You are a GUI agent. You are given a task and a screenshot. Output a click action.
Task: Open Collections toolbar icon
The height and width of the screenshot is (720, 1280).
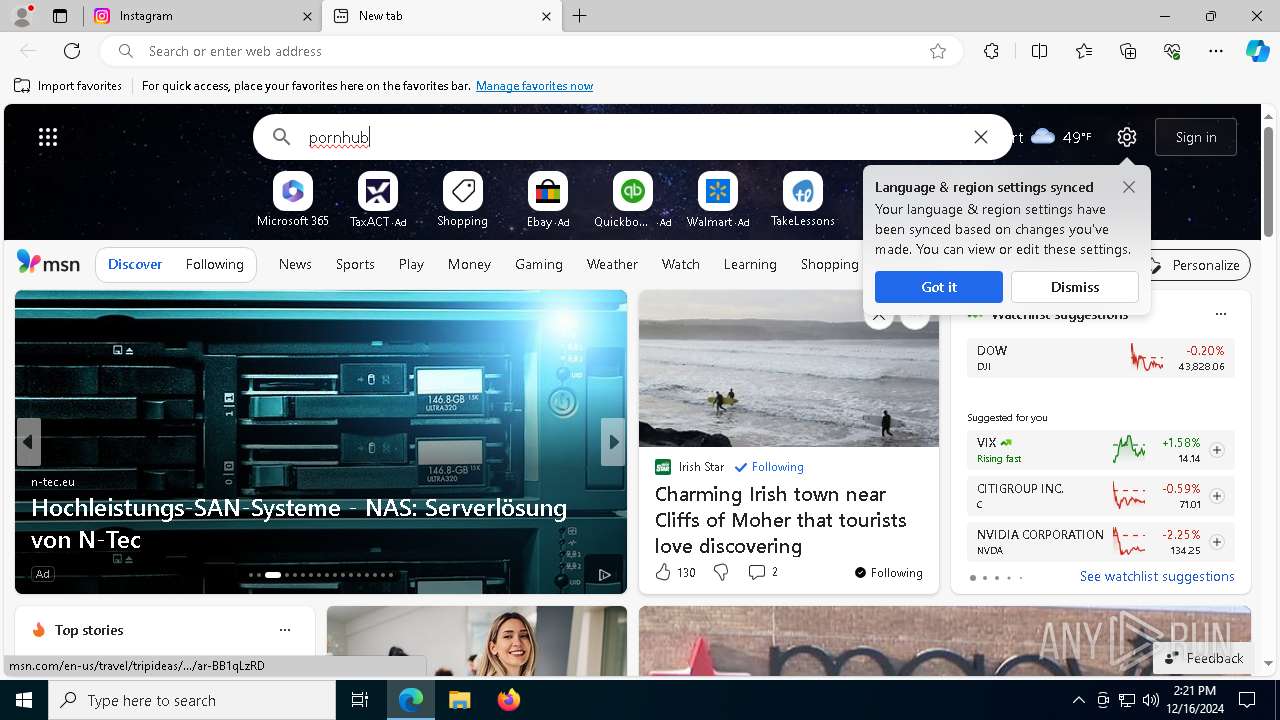[x=1128, y=51]
